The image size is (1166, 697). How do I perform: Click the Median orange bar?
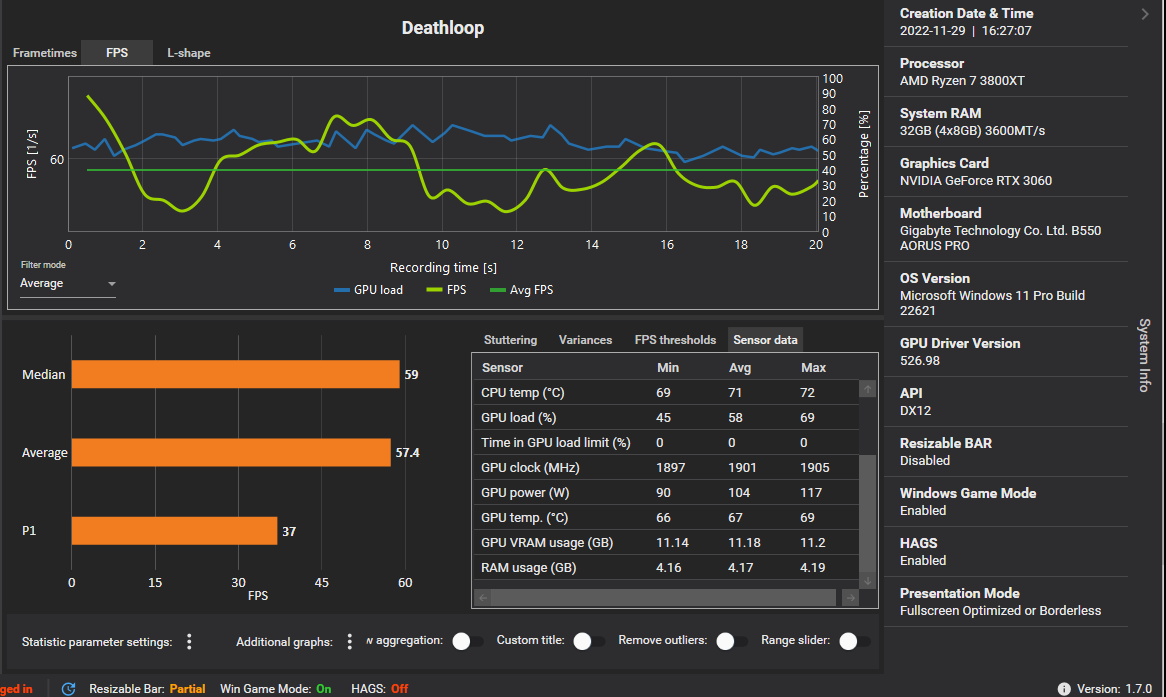click(236, 374)
